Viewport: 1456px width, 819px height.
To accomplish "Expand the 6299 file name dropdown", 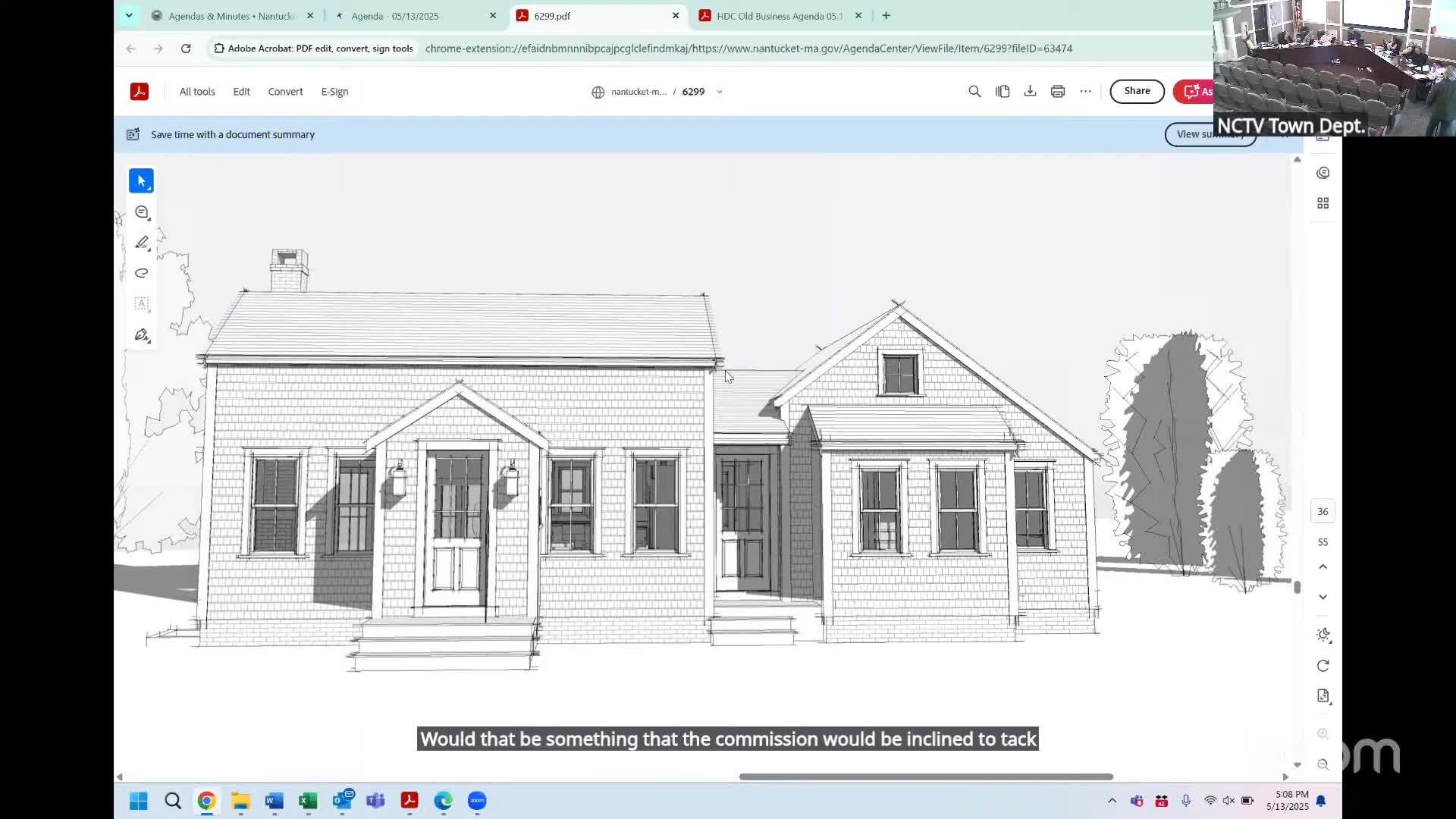I will [720, 92].
